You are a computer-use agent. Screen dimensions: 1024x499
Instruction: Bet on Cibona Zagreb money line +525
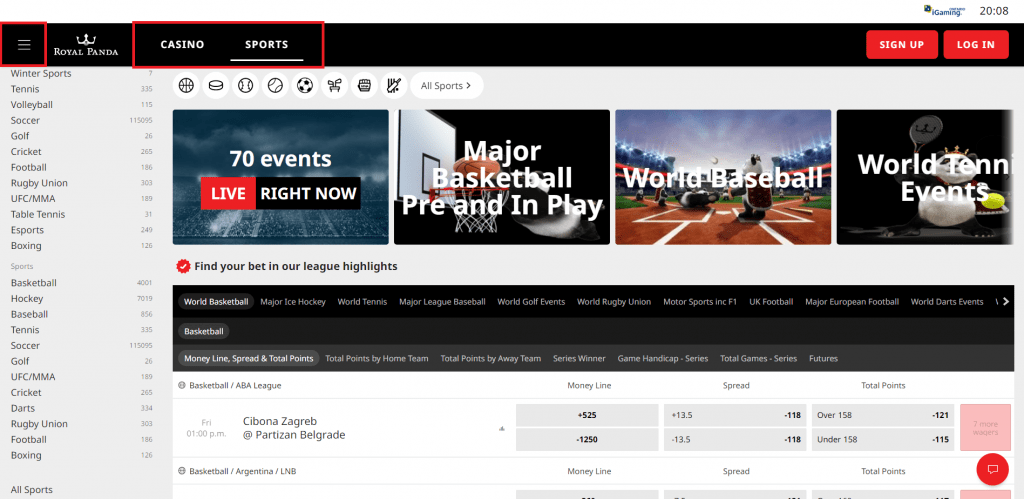(x=587, y=415)
